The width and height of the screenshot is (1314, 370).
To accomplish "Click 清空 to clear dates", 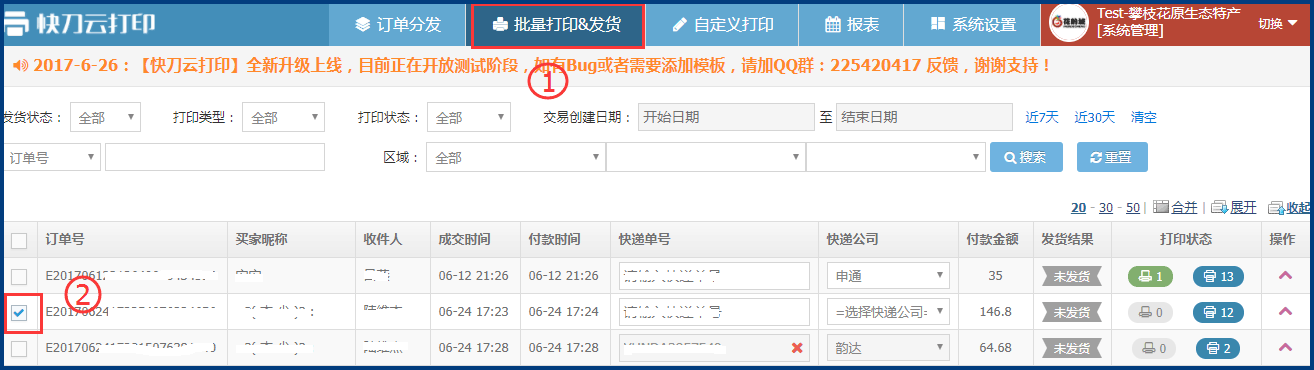I will pos(1144,117).
